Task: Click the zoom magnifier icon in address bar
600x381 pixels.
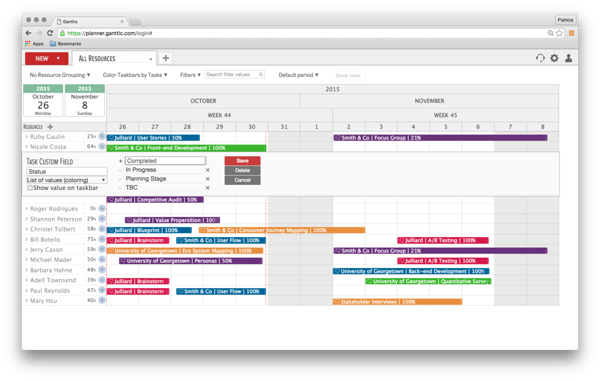Action: point(550,33)
